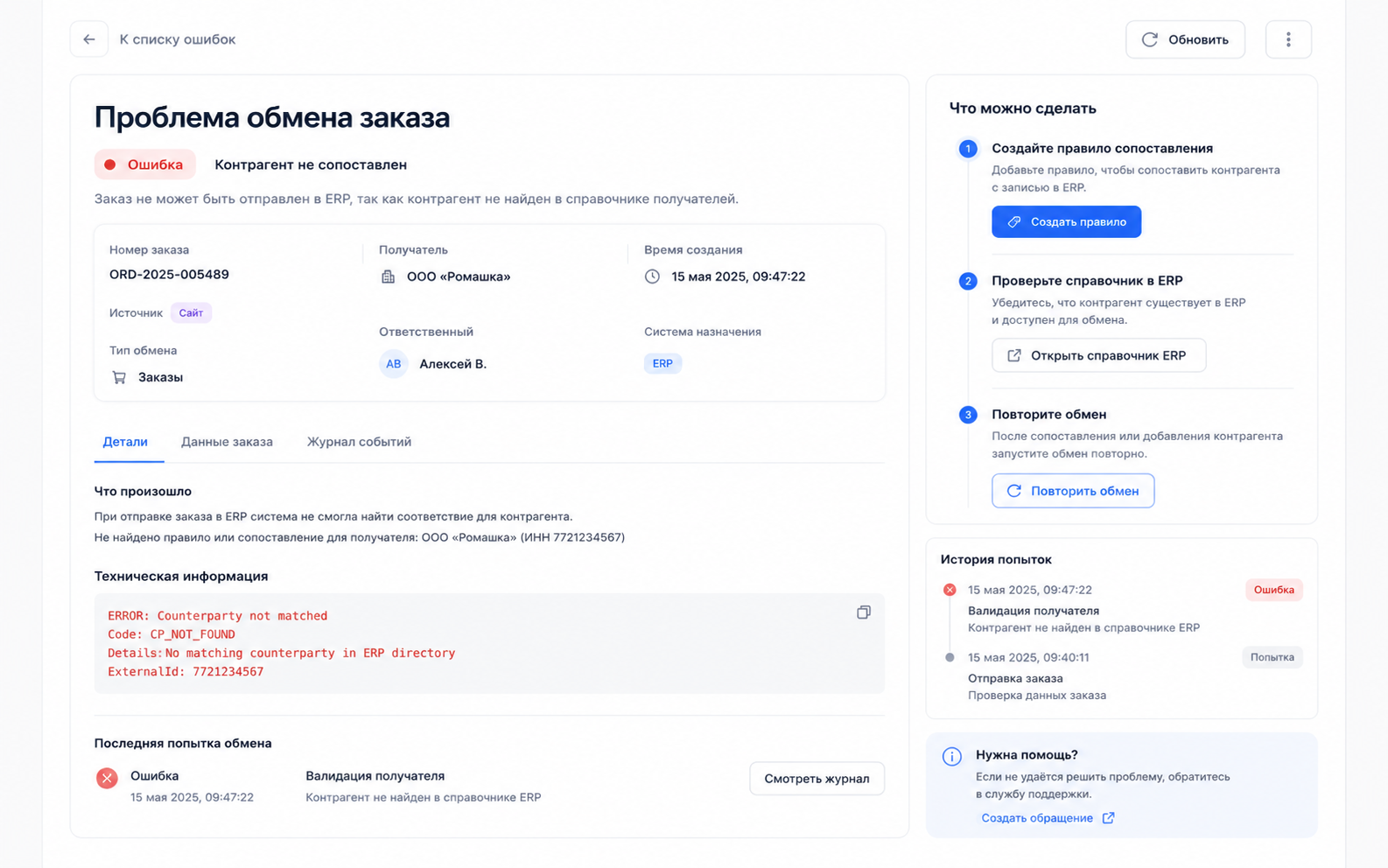The height and width of the screenshot is (868, 1388).
Task: Click the Заказы exchange type value
Action: tap(160, 377)
